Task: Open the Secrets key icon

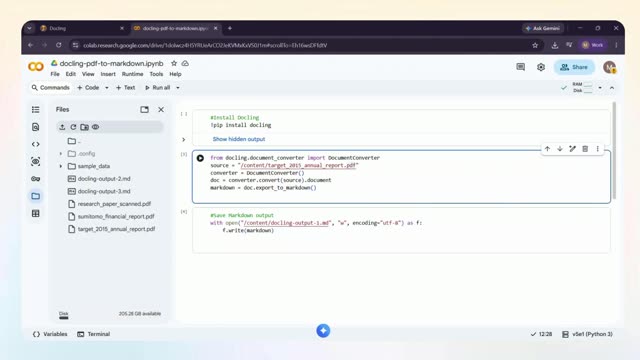Action: (36, 179)
